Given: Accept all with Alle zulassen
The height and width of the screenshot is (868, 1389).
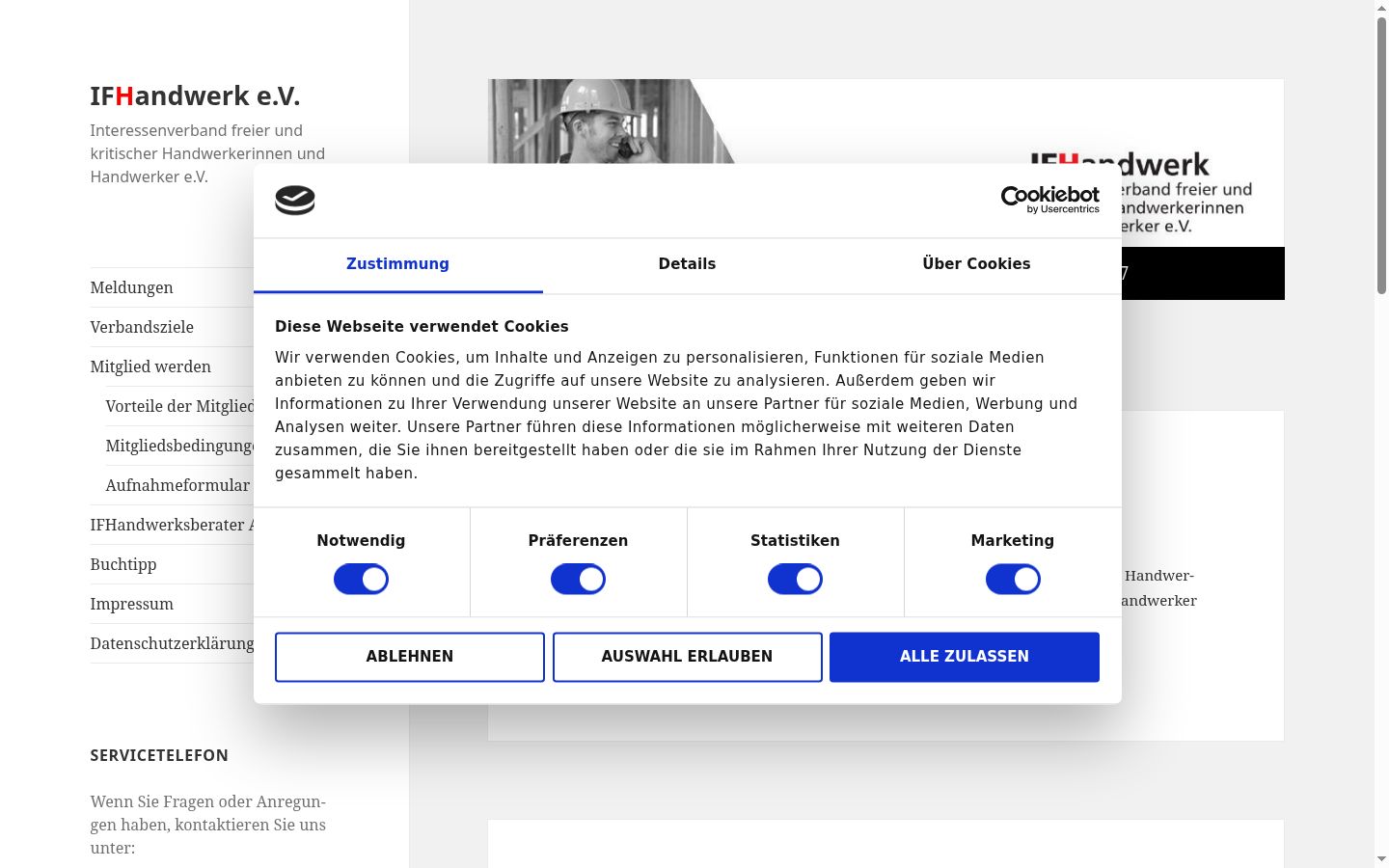Looking at the screenshot, I should 965,657.
